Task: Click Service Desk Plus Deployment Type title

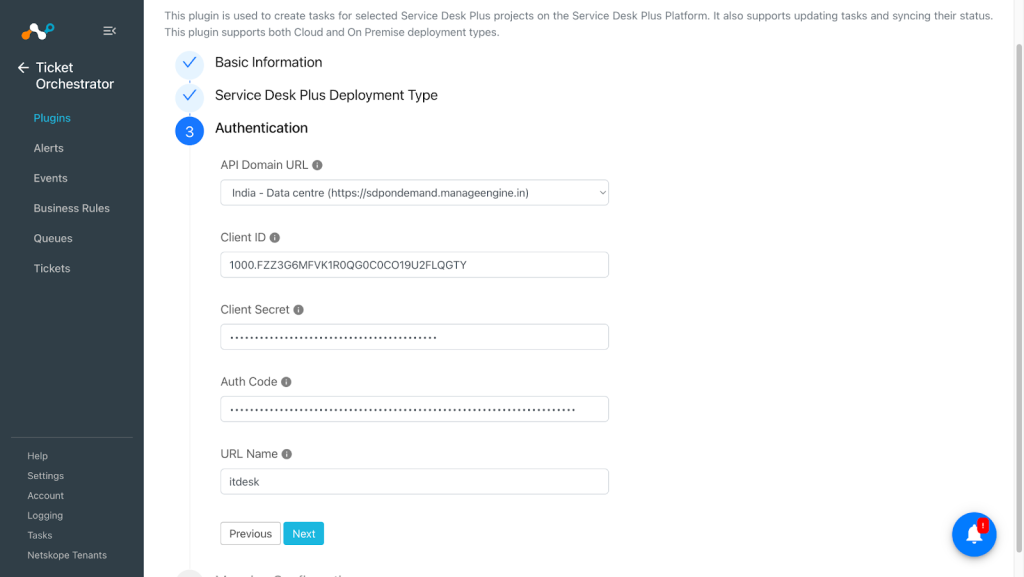Action: [x=326, y=95]
